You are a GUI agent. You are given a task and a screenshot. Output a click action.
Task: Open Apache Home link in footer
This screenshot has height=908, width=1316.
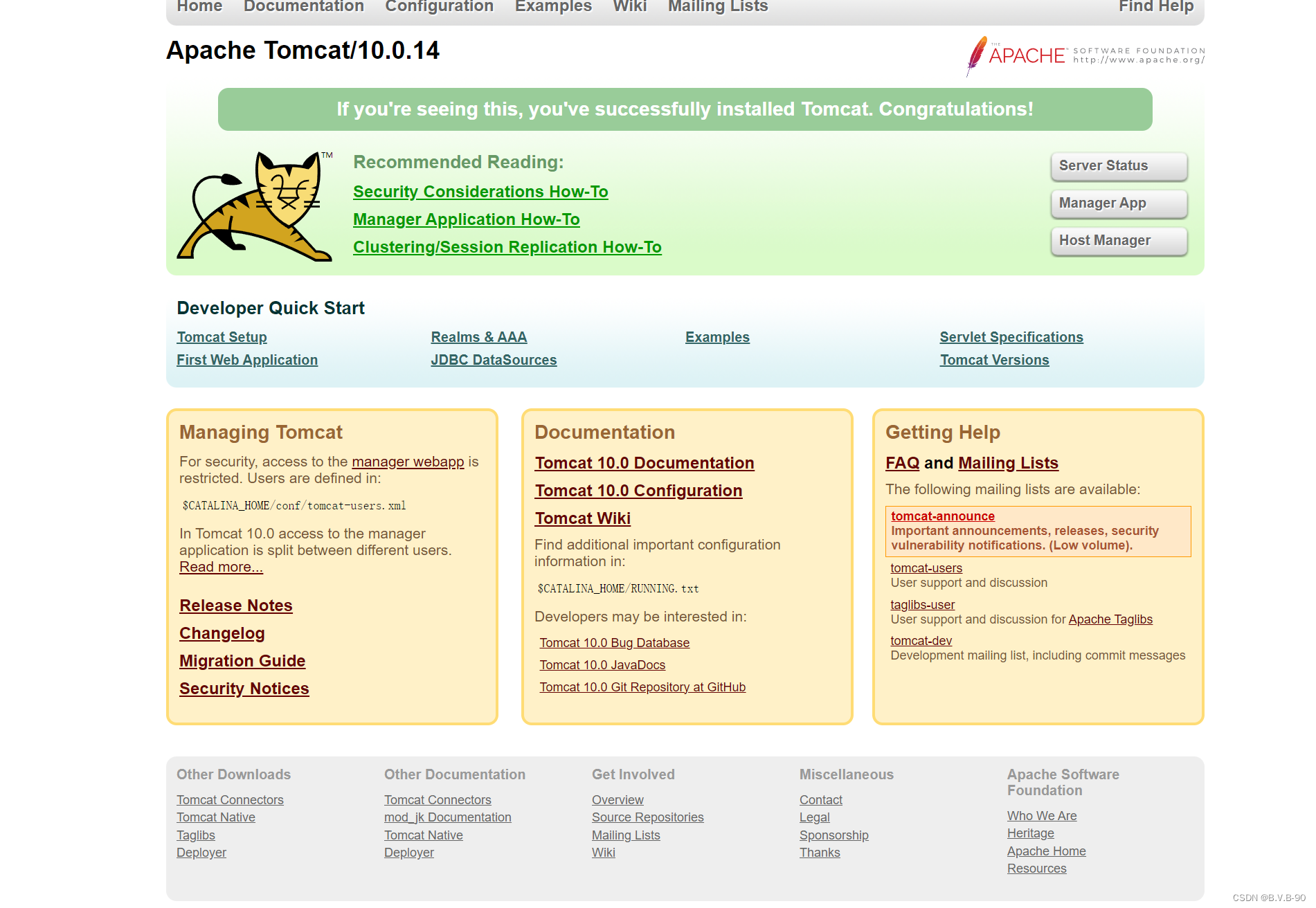click(1047, 851)
